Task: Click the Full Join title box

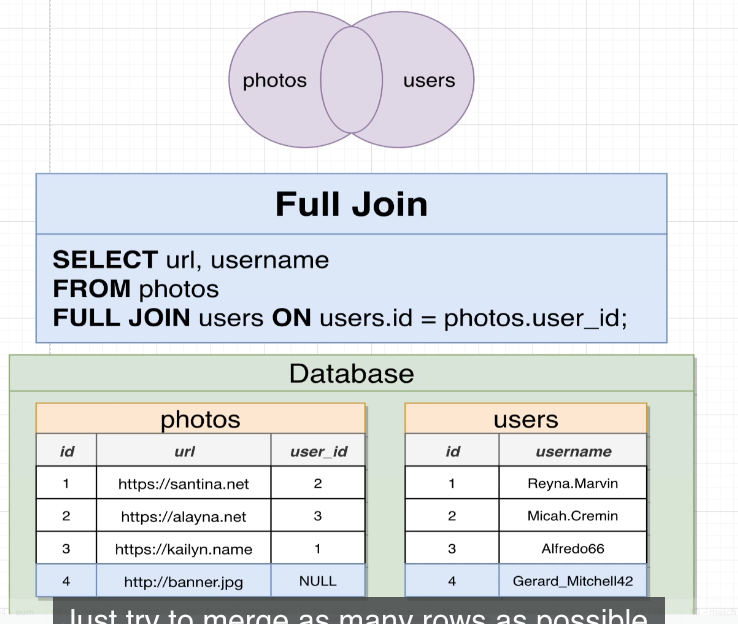Action: [351, 204]
